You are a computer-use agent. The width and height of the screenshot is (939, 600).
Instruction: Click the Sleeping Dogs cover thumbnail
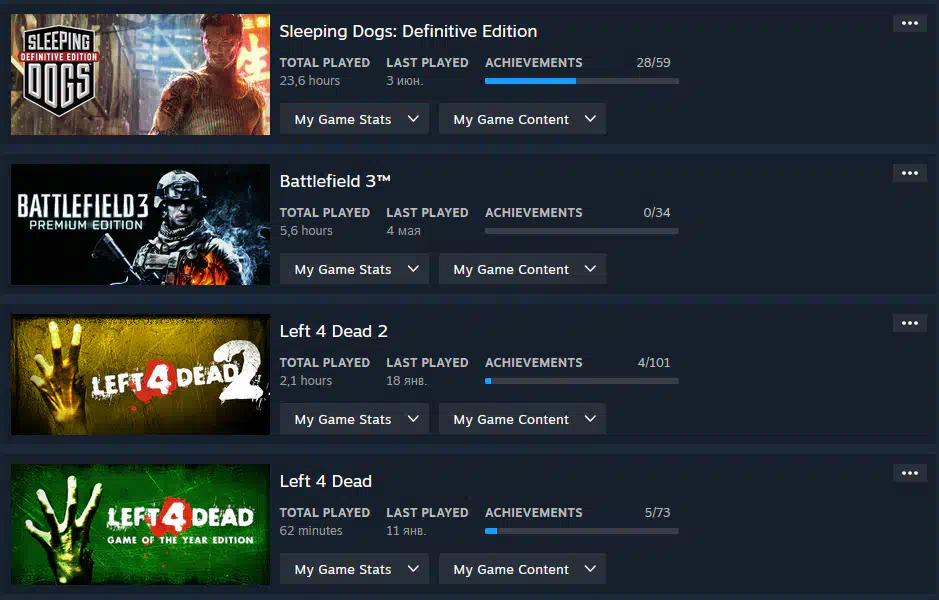140,74
